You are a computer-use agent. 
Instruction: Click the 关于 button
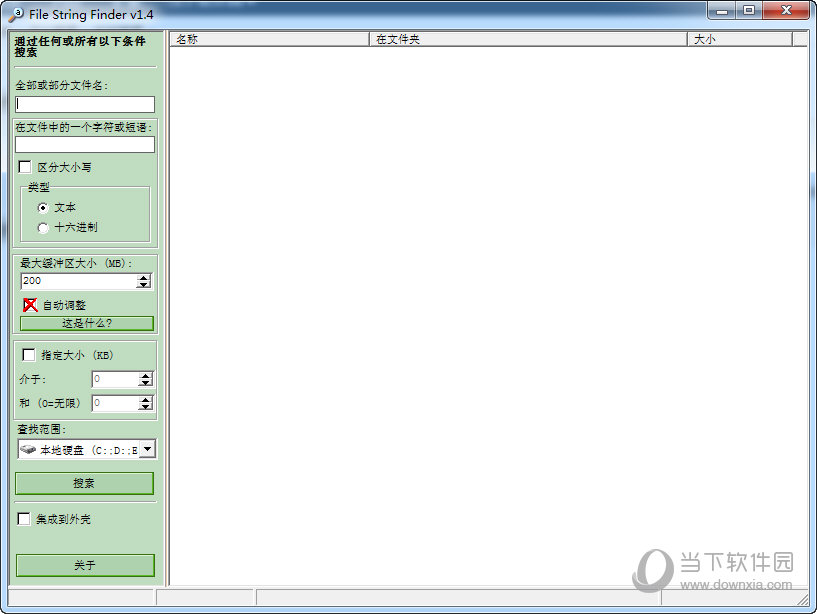coord(85,565)
